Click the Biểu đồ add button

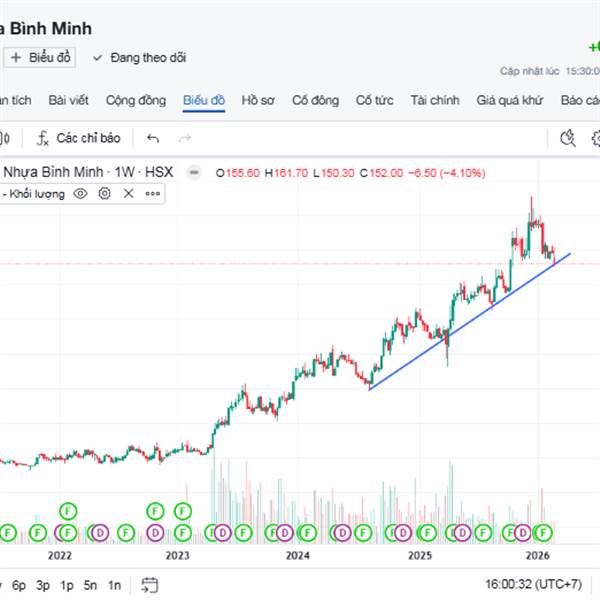pos(41,58)
